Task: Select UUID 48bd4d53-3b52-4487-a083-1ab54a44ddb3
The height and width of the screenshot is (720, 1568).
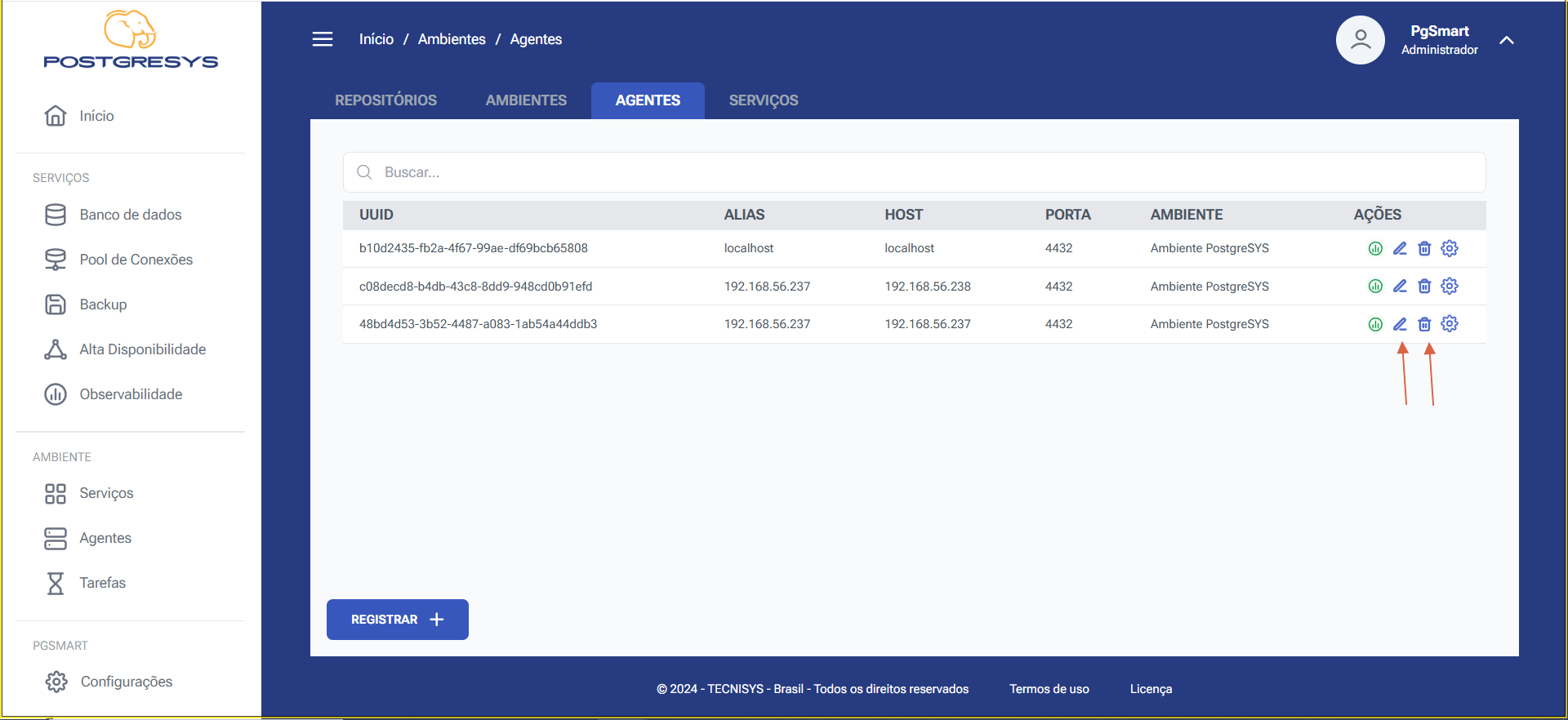Action: [x=479, y=324]
